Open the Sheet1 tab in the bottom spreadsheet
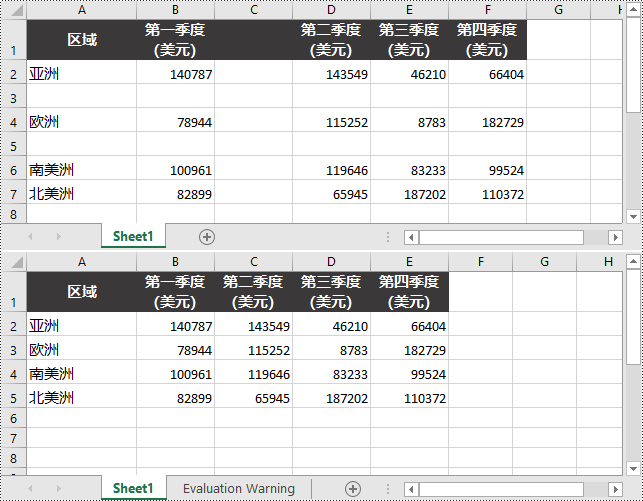643x501 pixels. 133,488
